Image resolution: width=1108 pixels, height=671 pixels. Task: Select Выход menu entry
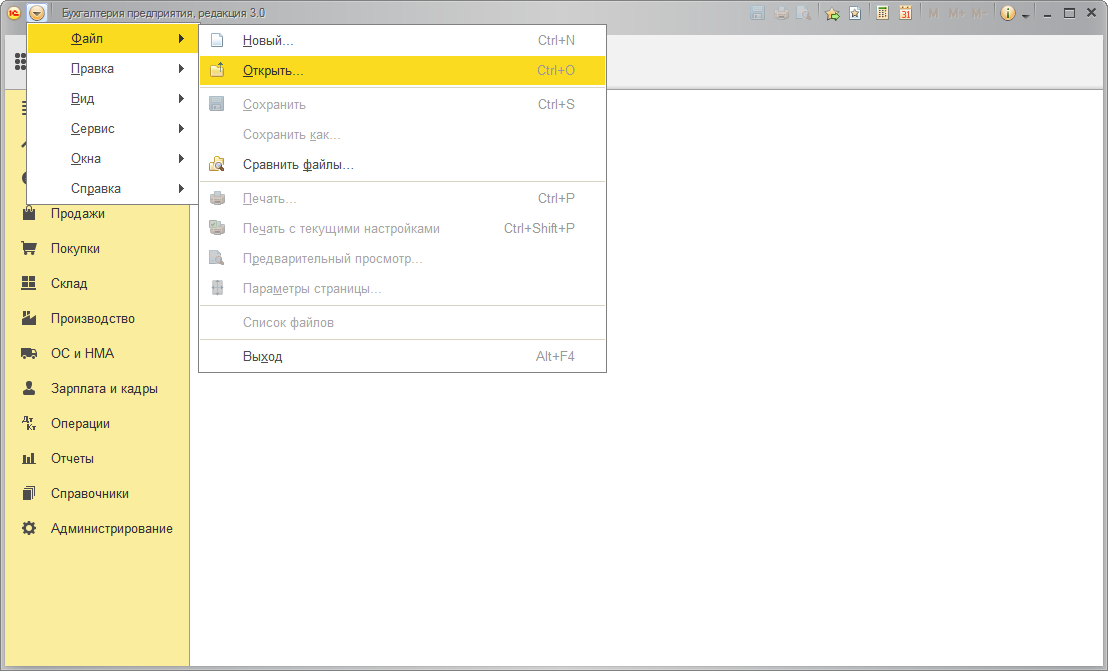[x=262, y=357]
